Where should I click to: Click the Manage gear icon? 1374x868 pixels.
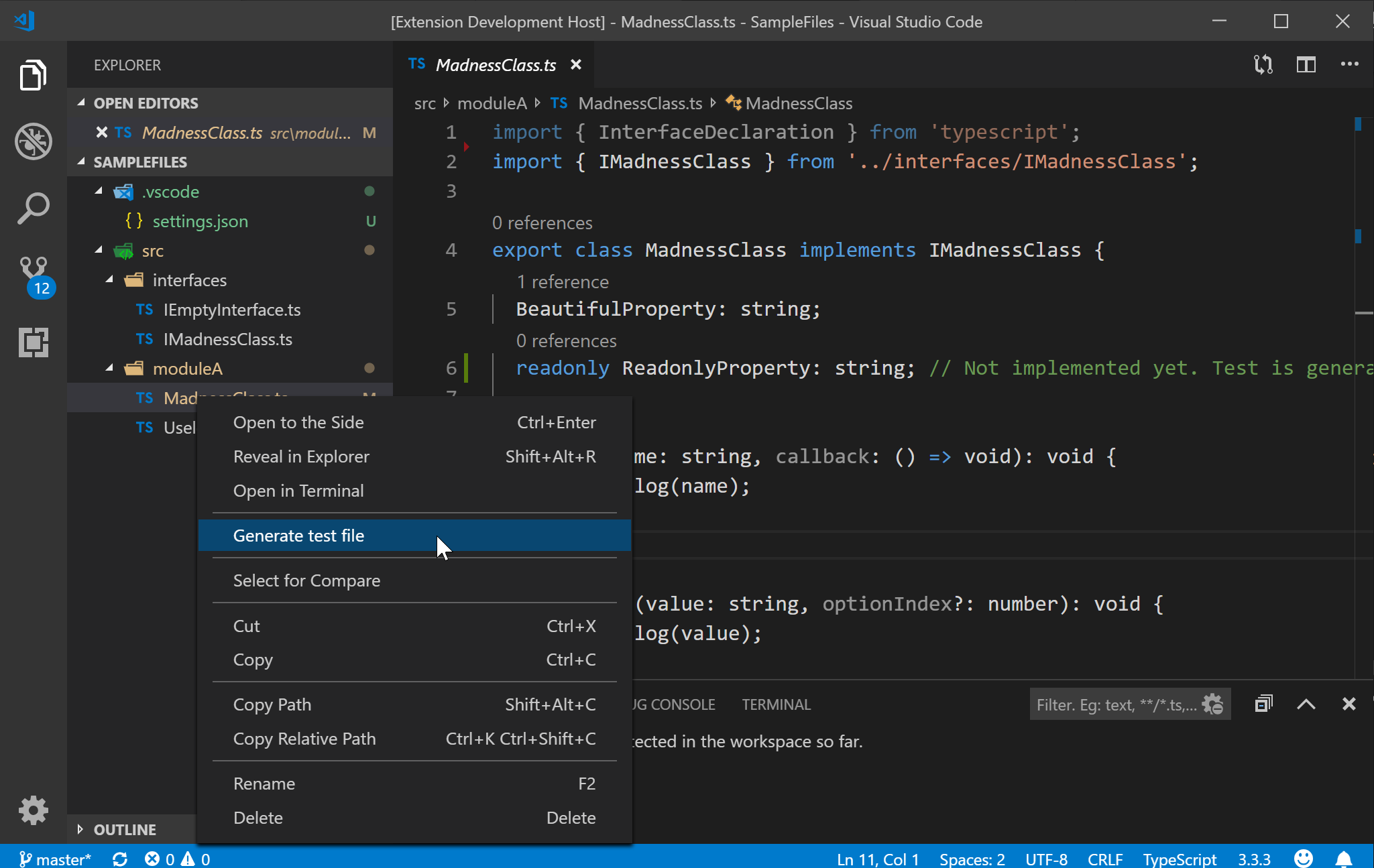[x=33, y=810]
